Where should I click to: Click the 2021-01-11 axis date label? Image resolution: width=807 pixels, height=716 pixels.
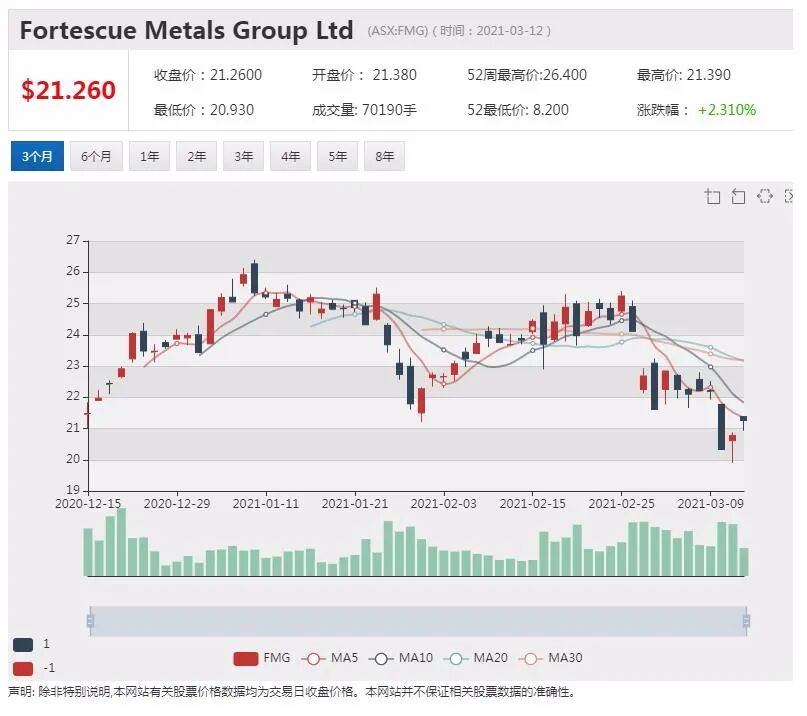(x=266, y=503)
